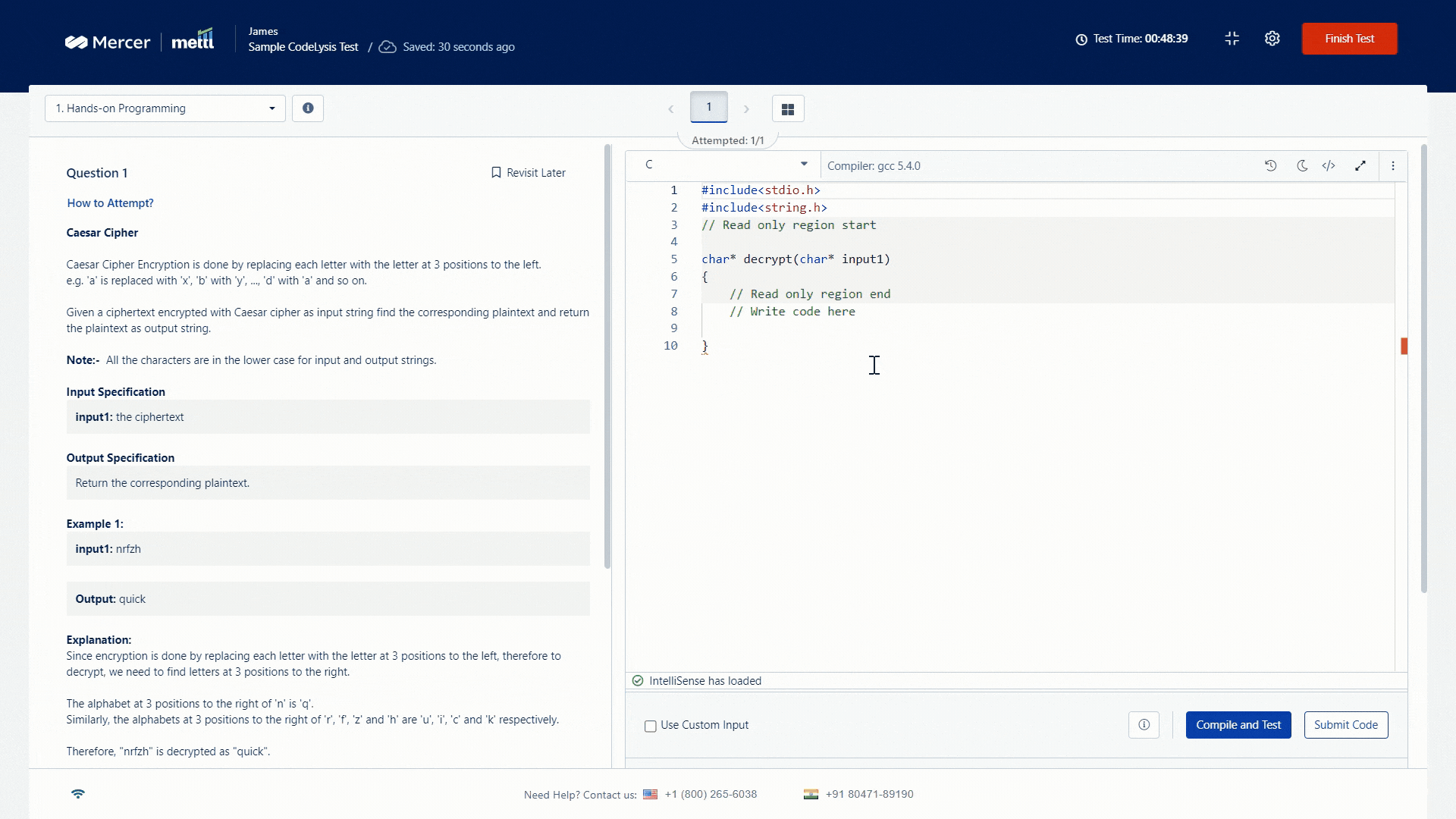1456x819 pixels.
Task: Go to next question arrow
Action: click(x=746, y=109)
